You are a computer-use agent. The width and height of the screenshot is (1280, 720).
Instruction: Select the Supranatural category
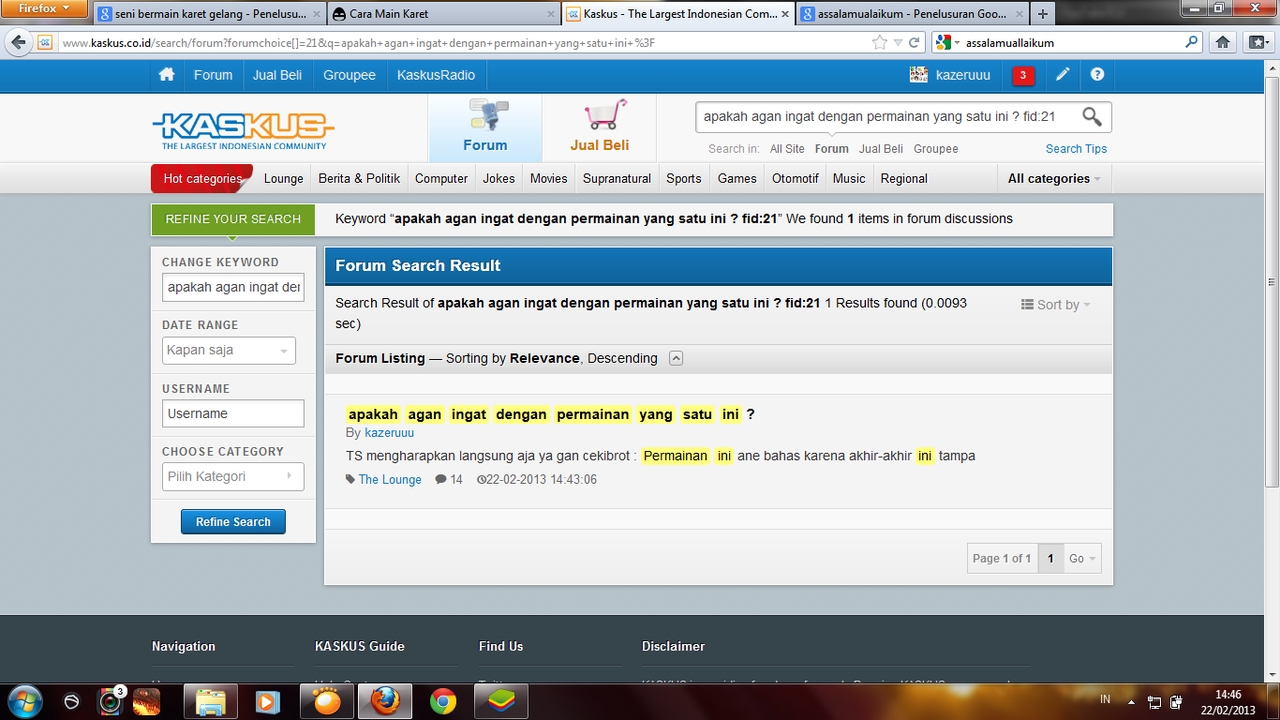[617, 179]
